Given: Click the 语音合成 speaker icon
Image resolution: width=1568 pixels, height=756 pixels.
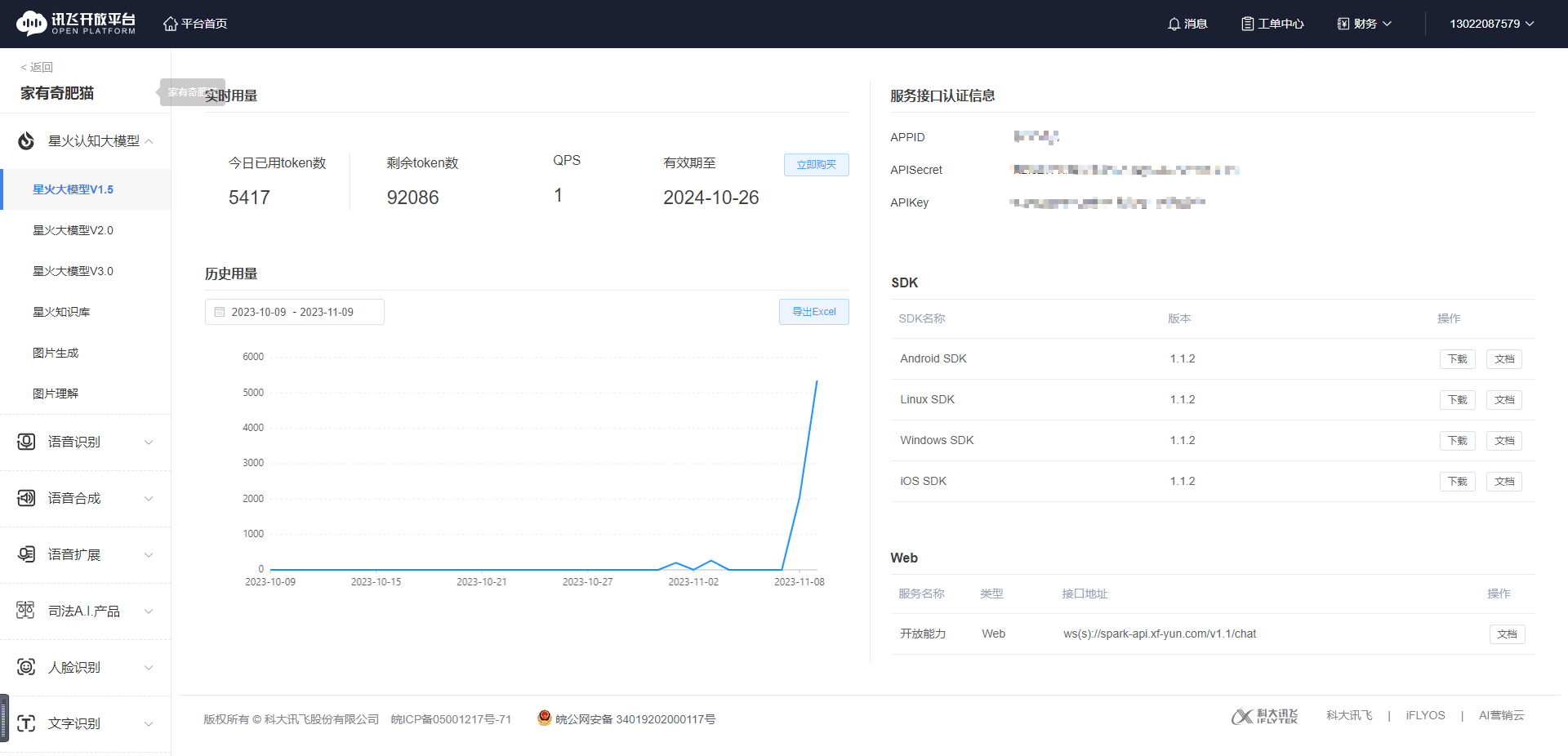Looking at the screenshot, I should [x=26, y=498].
